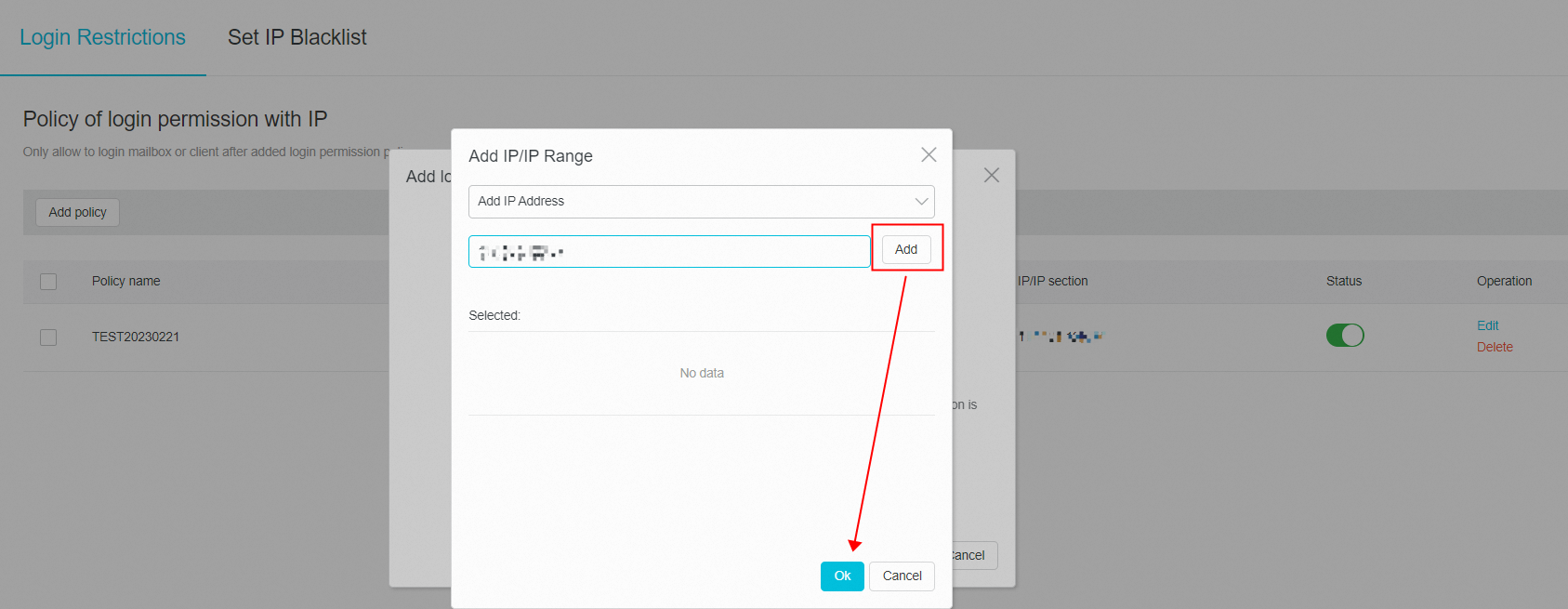Viewport: 1568px width, 609px height.
Task: Close the Add login policy dialog behind
Action: 992,176
